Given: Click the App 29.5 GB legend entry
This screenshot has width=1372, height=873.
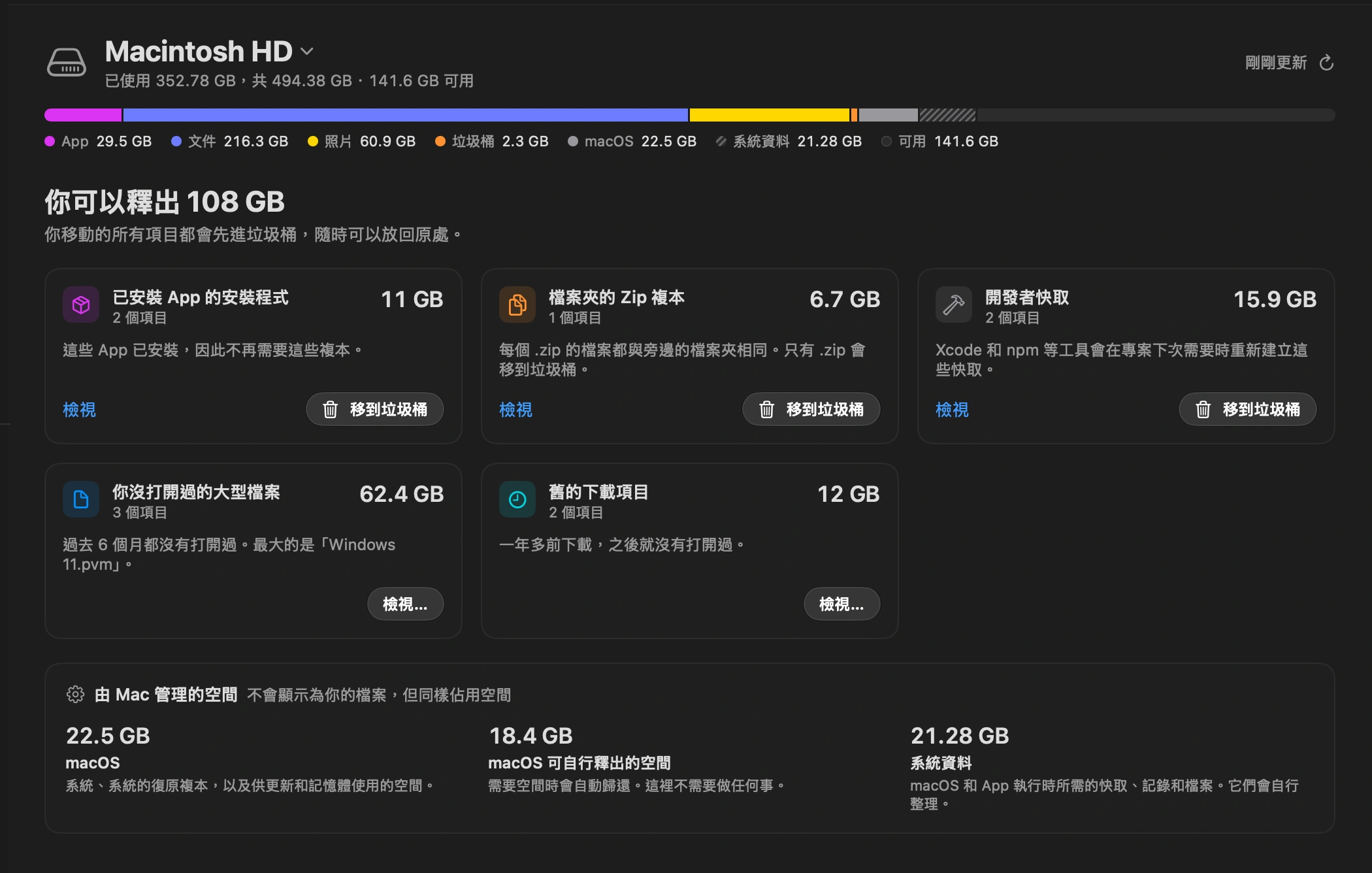Looking at the screenshot, I should (x=98, y=141).
